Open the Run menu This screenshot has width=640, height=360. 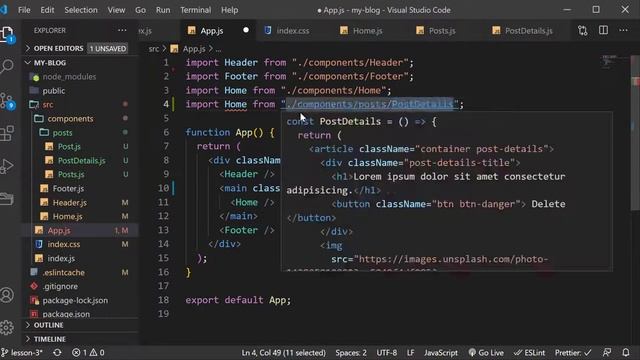[163, 10]
